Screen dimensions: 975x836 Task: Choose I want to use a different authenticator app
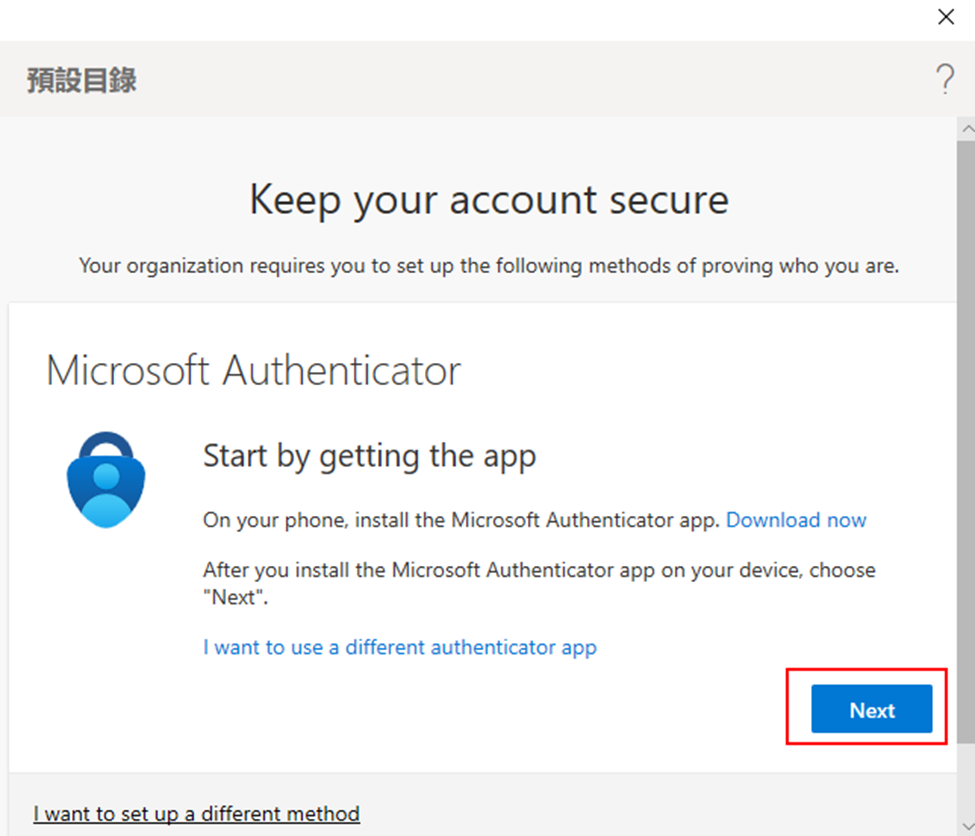pyautogui.click(x=400, y=648)
